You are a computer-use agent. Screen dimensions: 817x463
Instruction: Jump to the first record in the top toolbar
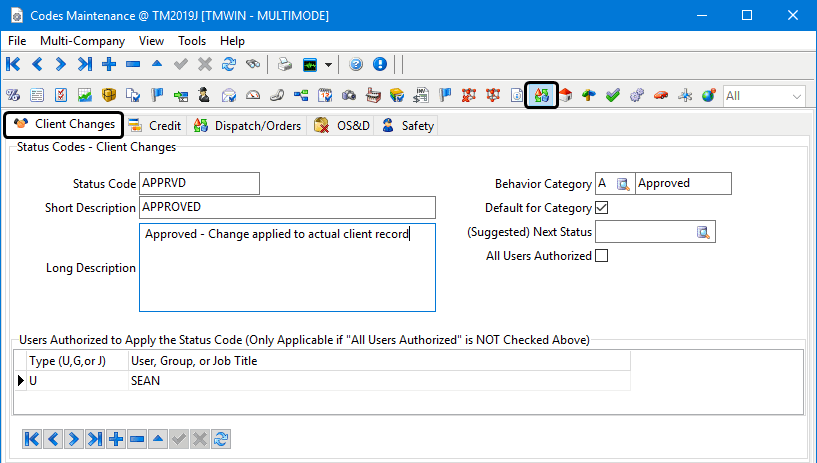13,65
